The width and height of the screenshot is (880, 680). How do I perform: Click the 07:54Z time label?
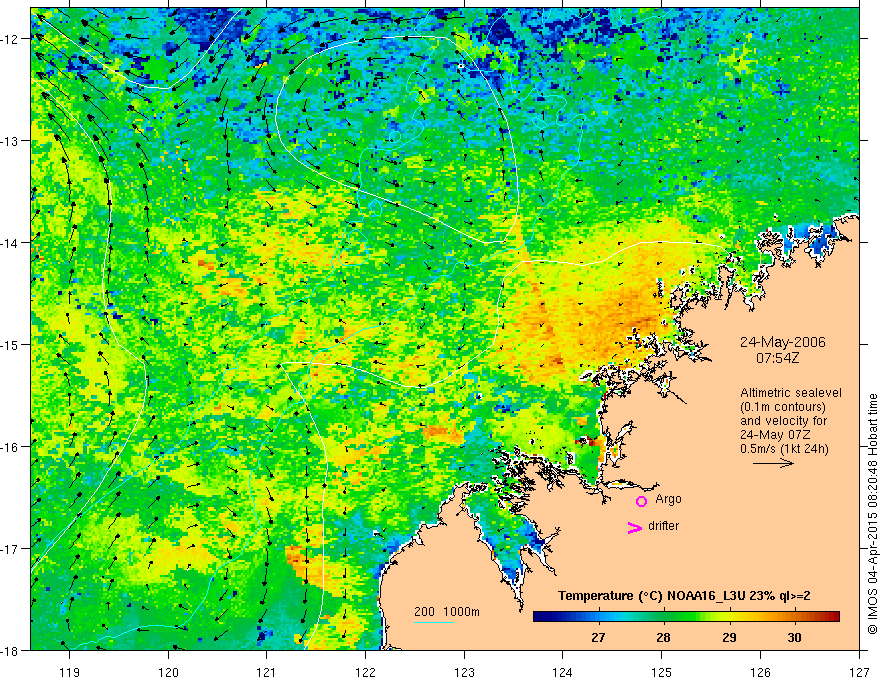point(777,358)
